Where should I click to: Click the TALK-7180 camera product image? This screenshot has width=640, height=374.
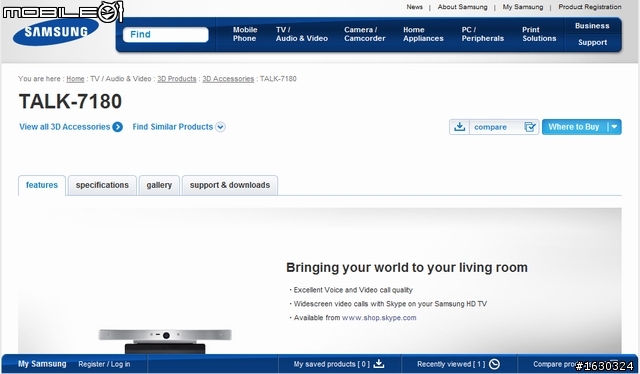pos(165,341)
